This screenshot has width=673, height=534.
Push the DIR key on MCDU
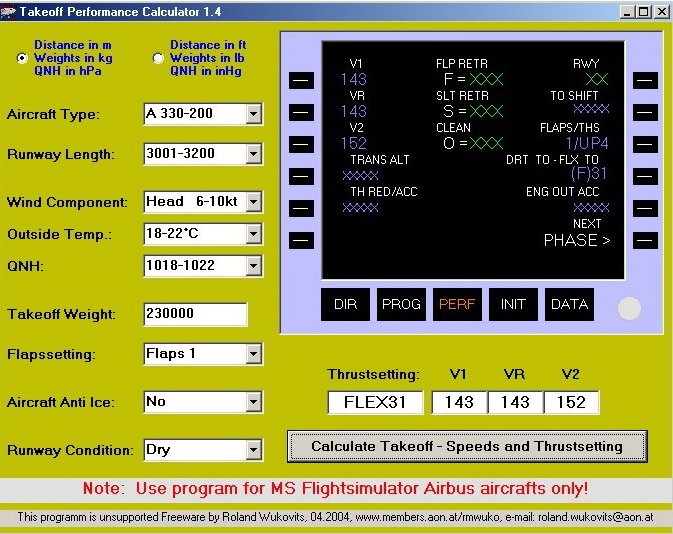[345, 304]
